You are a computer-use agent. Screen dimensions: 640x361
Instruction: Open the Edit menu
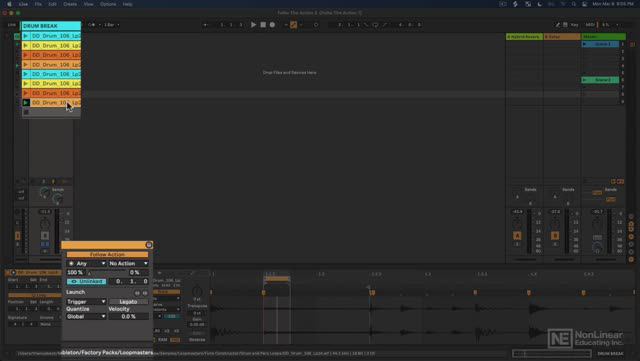point(53,4)
